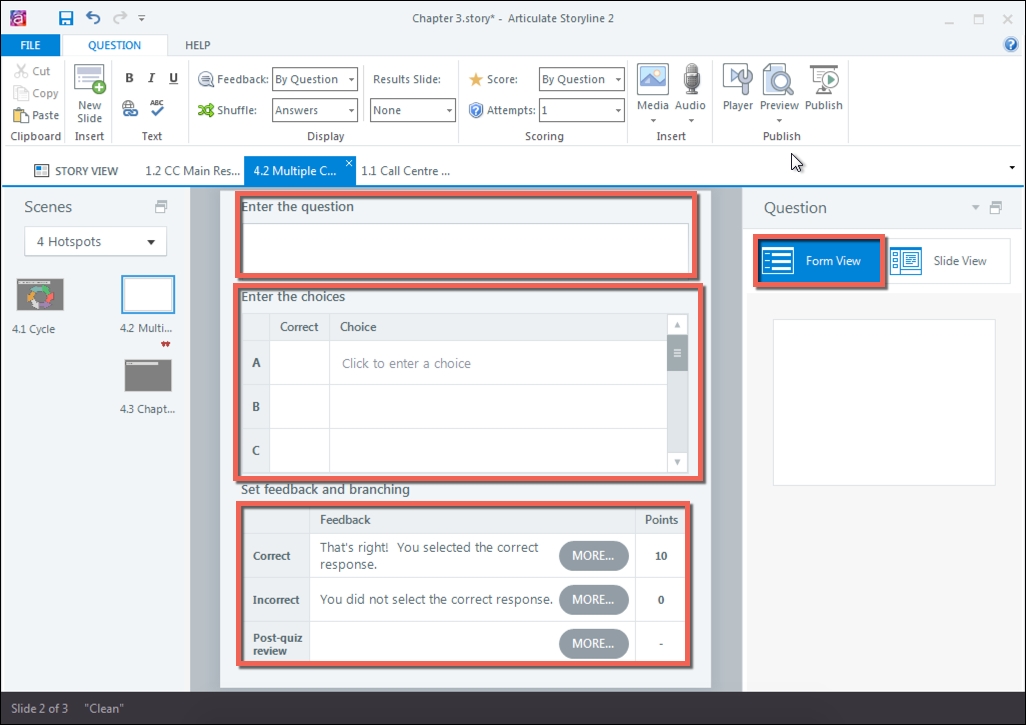Viewport: 1026px width, 725px height.
Task: Open the Help question mark icon
Action: pyautogui.click(x=1010, y=44)
